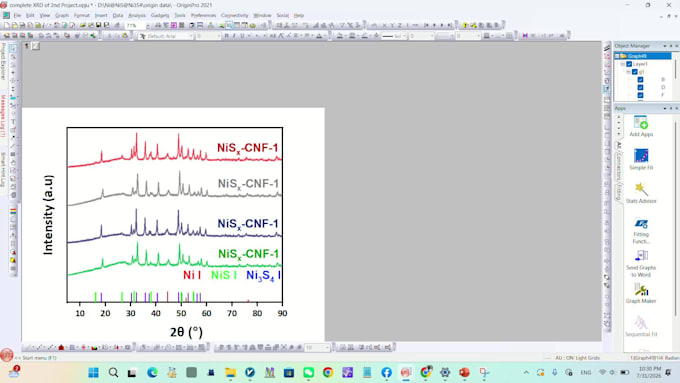The width and height of the screenshot is (680, 383).
Task: Click the New Project toolbar icon
Action: 7,26
